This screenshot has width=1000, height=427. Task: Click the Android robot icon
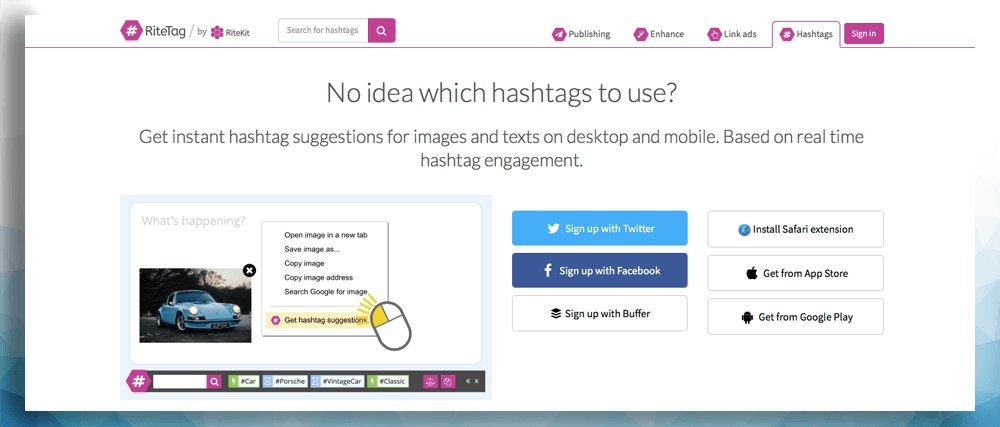pos(747,317)
